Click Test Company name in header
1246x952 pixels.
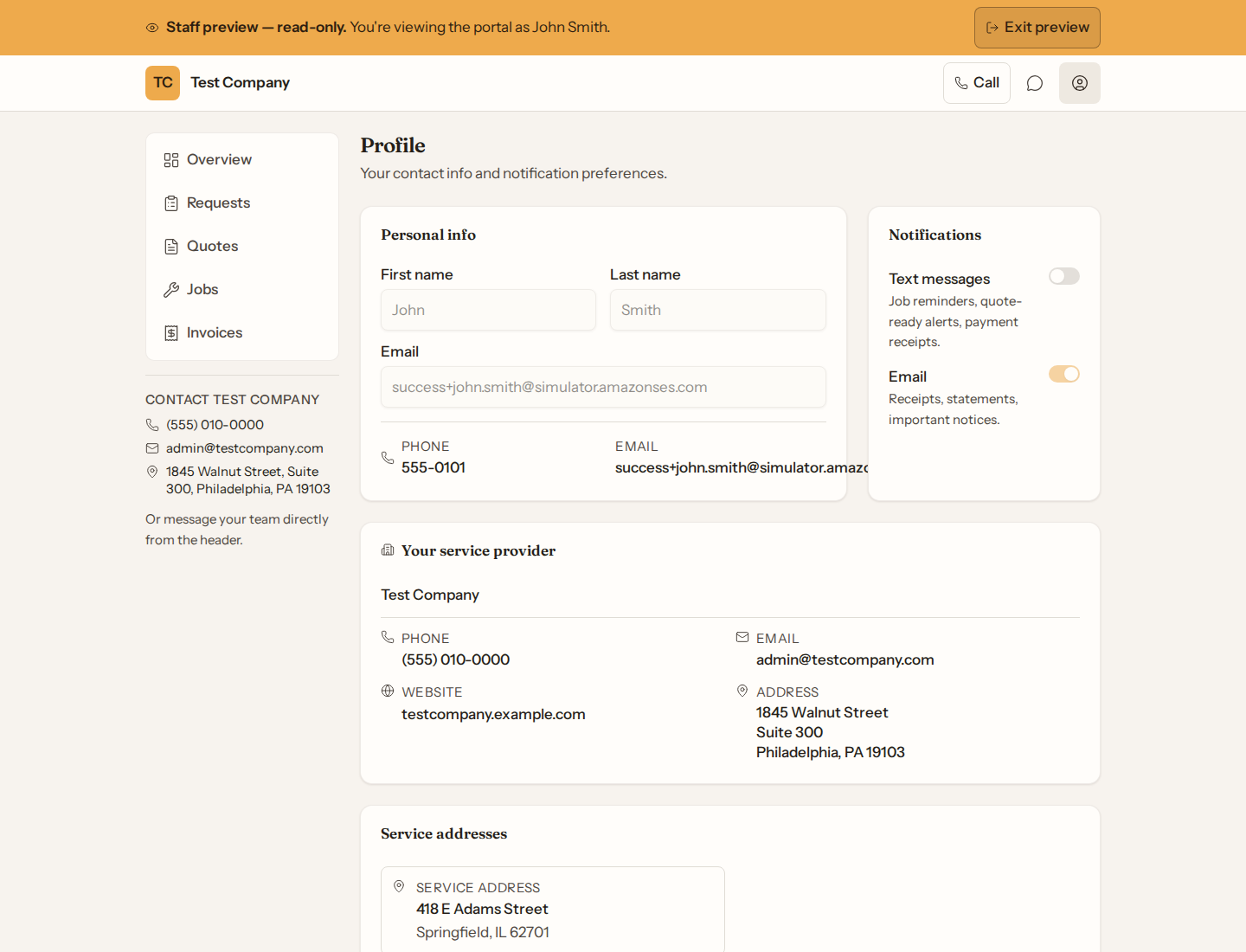coord(241,83)
